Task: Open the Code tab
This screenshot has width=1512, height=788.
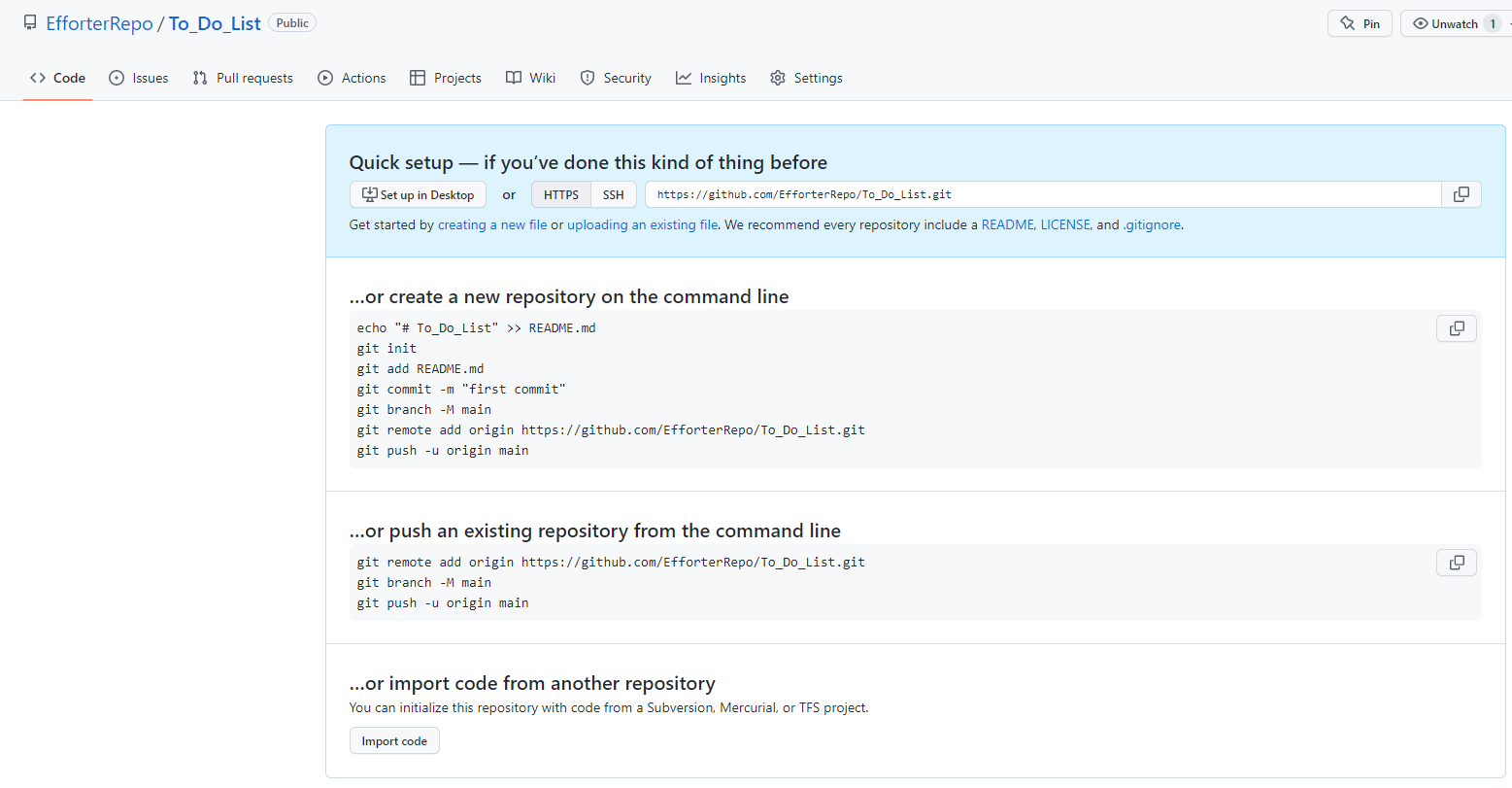Action: coord(57,78)
